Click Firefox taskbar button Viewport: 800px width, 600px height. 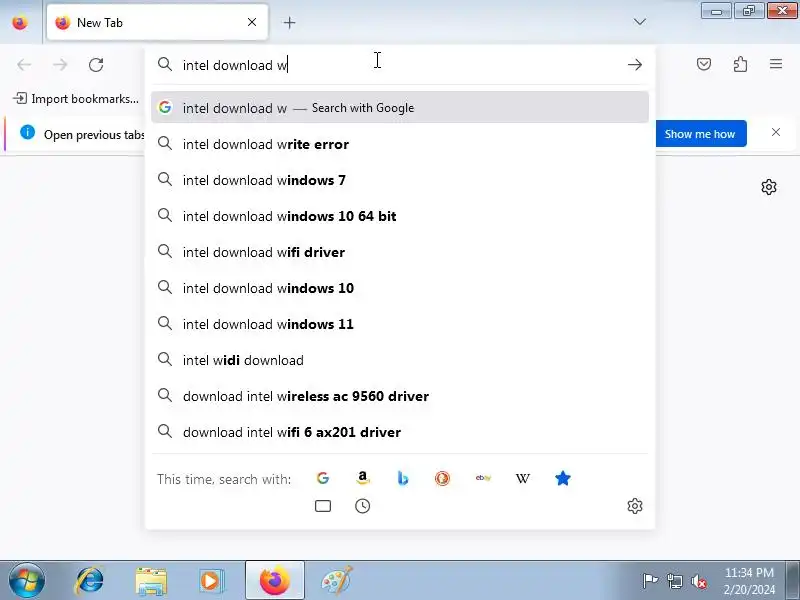274,581
